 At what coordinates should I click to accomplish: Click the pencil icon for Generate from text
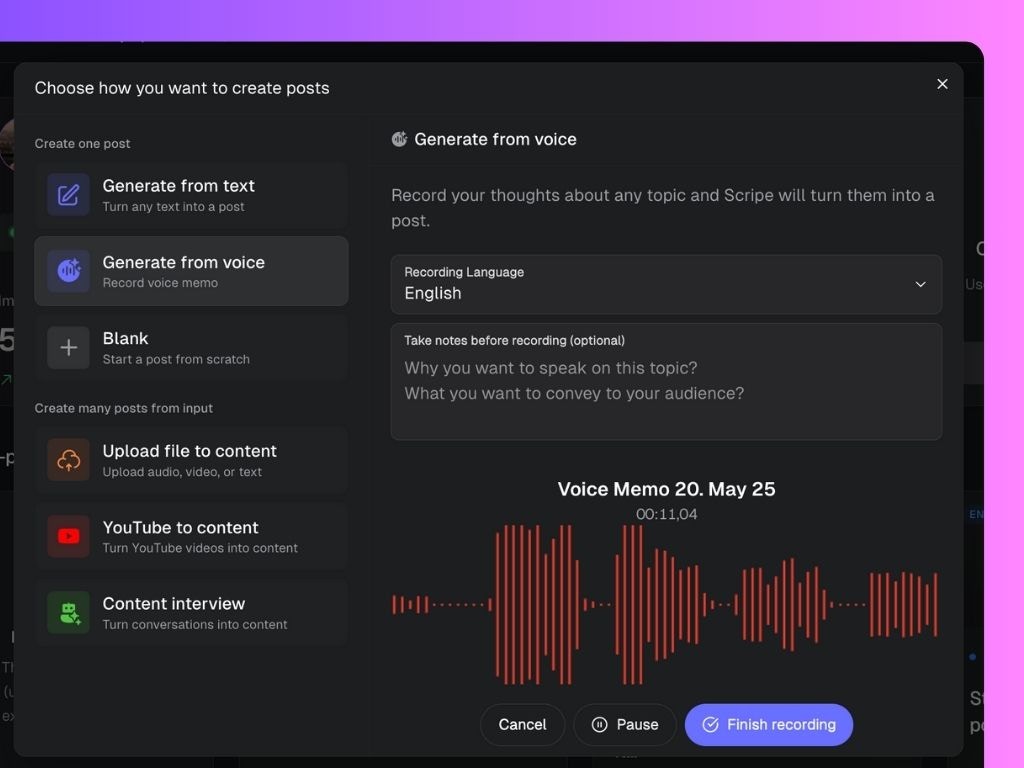[68, 195]
